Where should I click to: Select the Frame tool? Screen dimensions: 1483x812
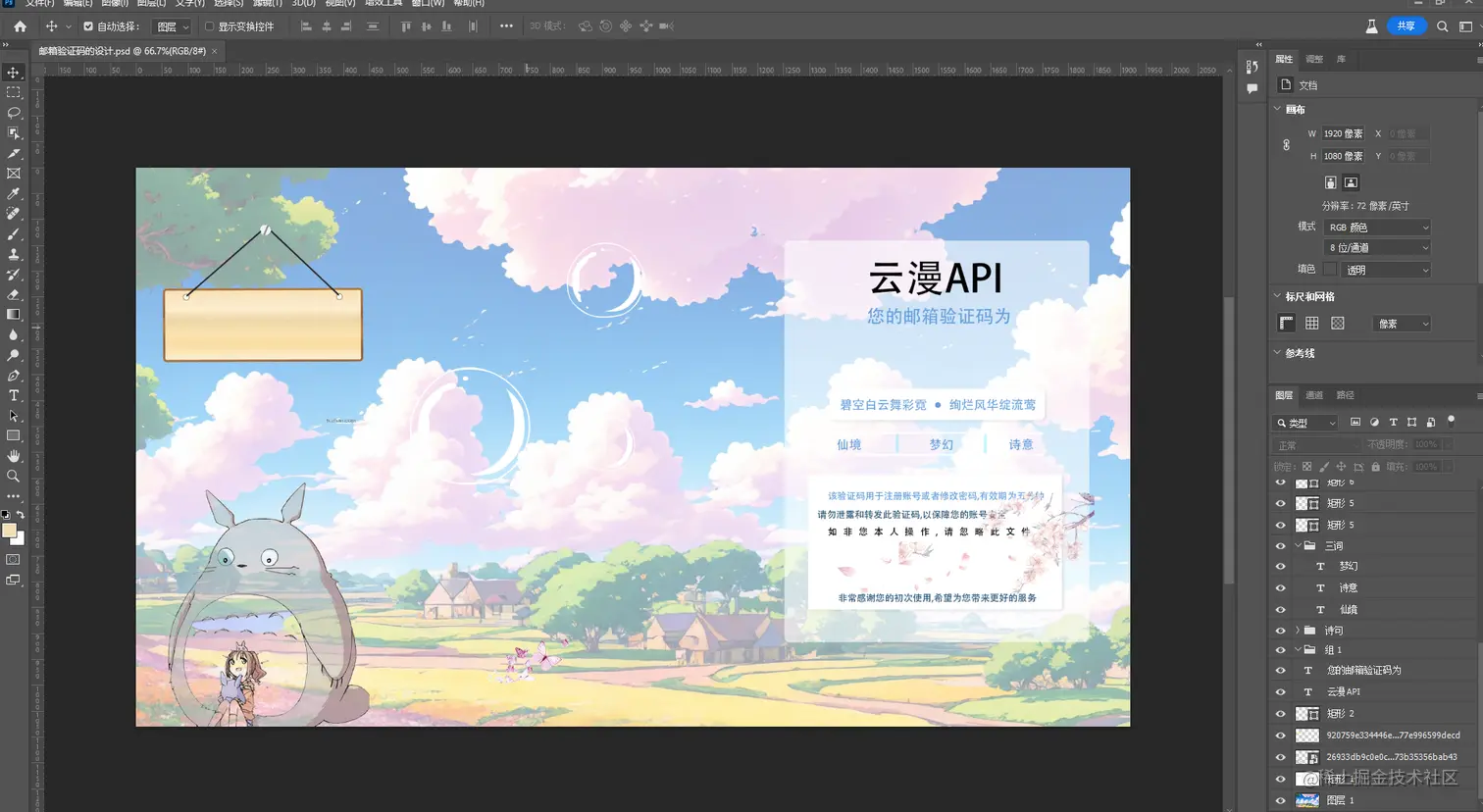[x=14, y=174]
